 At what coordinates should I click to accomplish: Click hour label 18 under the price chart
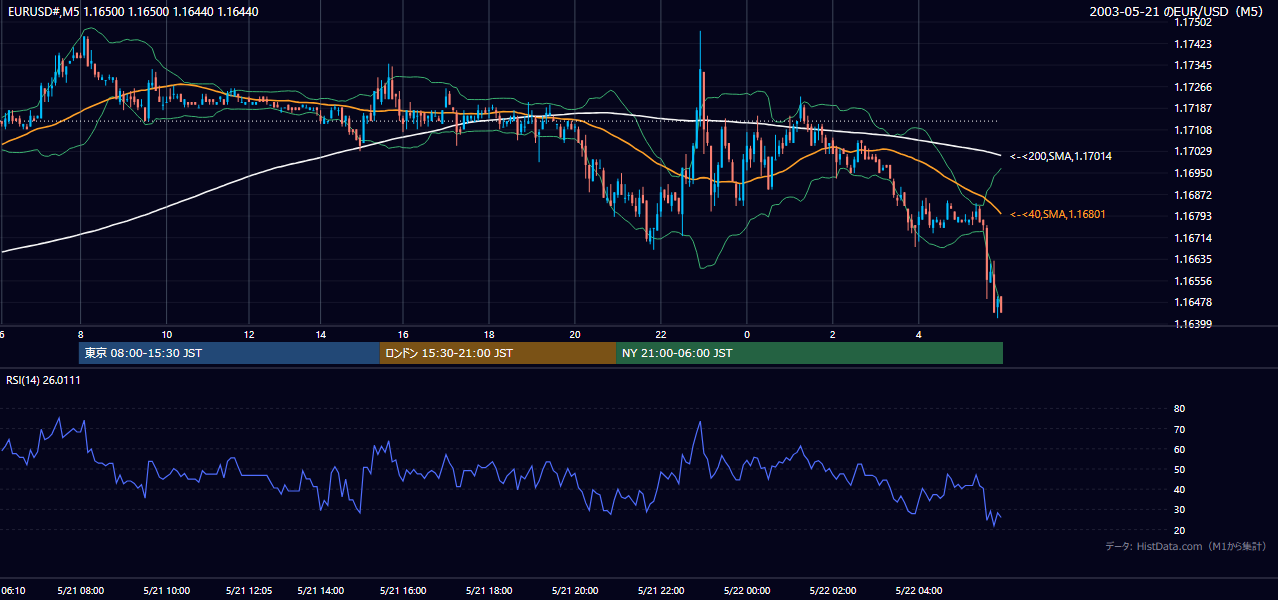[x=488, y=334]
